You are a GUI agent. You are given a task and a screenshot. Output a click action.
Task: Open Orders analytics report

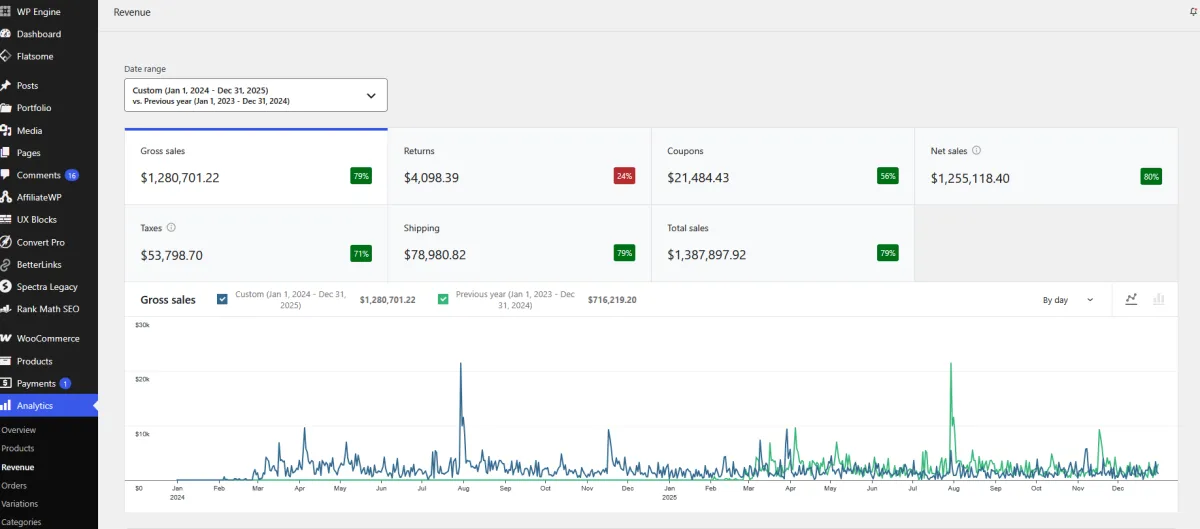(14, 485)
